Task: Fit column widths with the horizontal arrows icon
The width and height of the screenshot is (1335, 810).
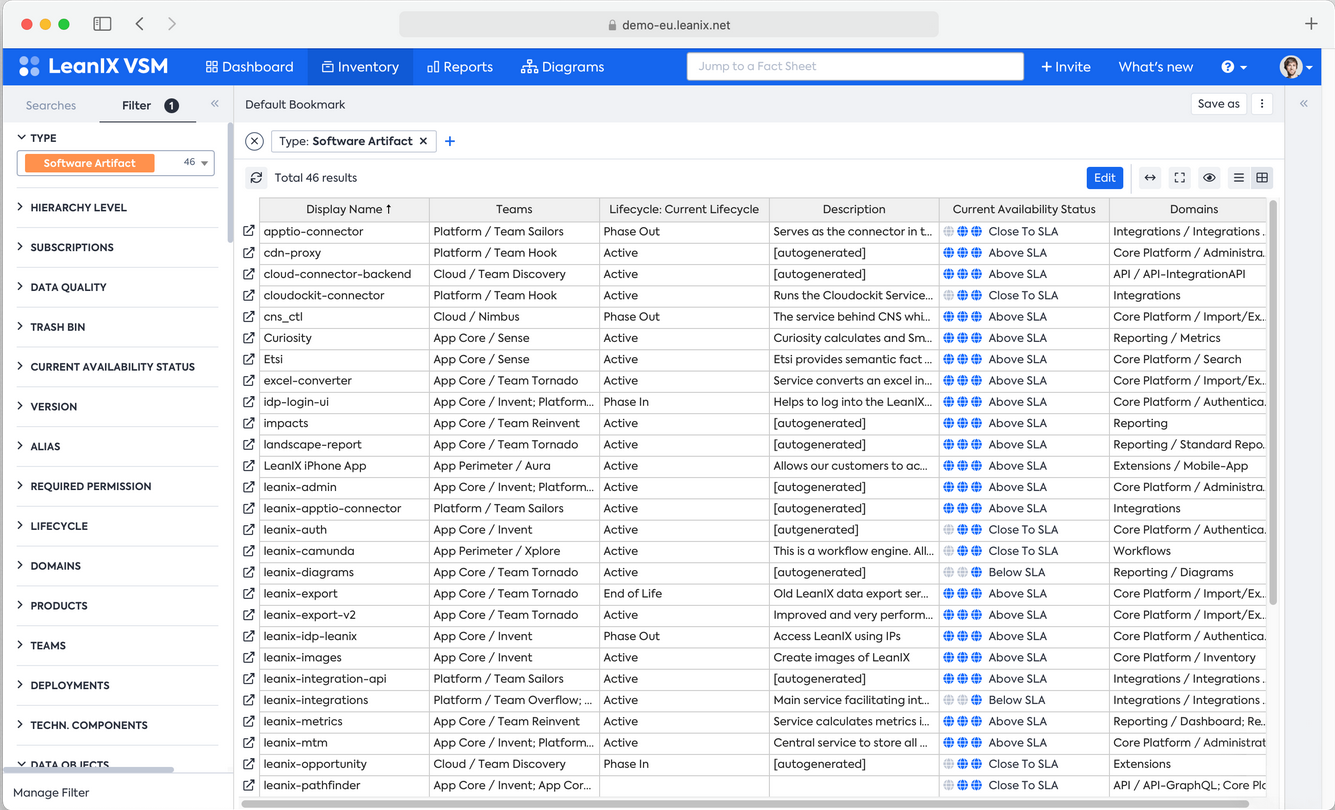Action: click(1150, 178)
